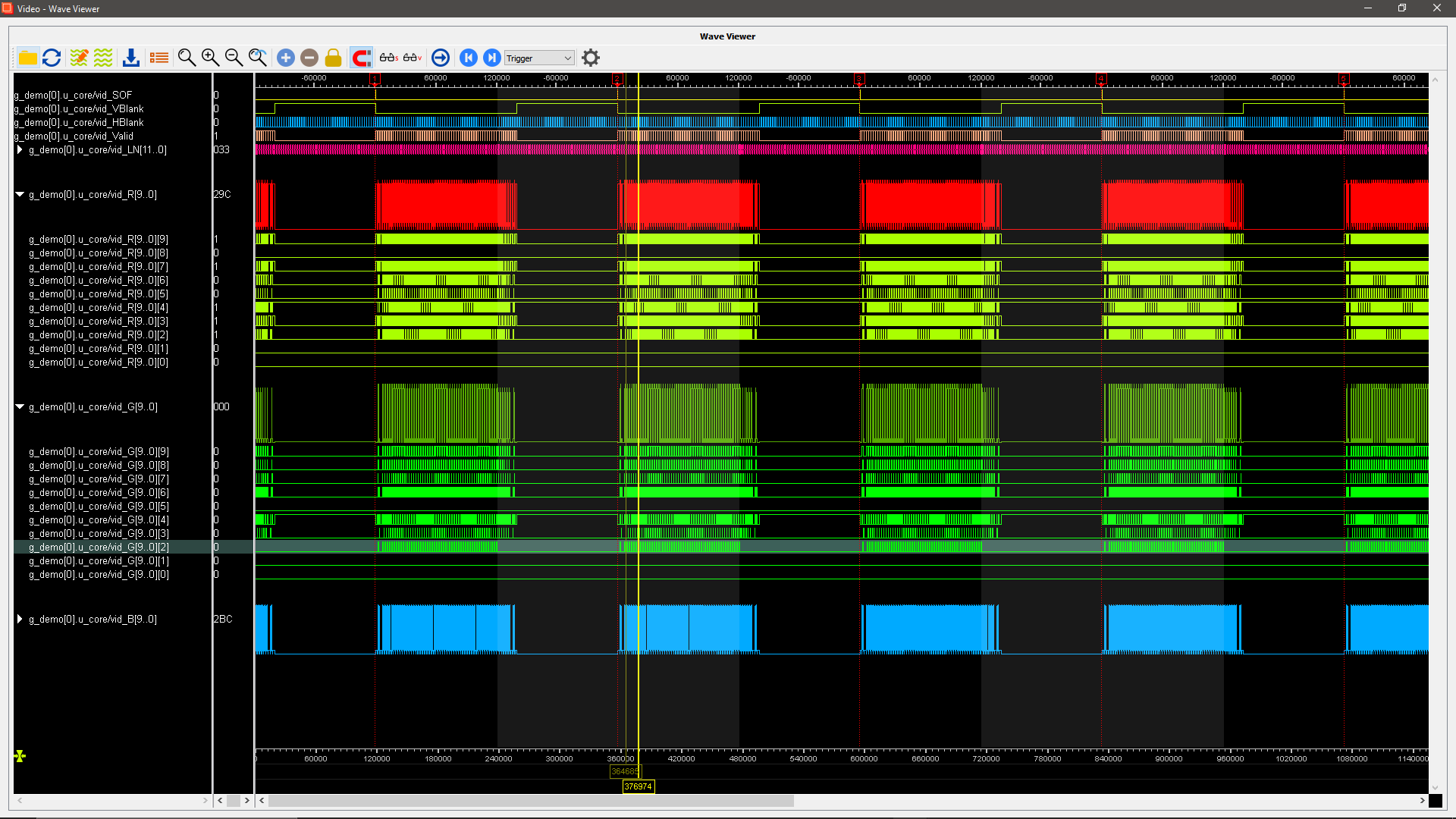Click the vertical scrollbar down arrow
Screen dimensions: 1456x819
[1435, 788]
